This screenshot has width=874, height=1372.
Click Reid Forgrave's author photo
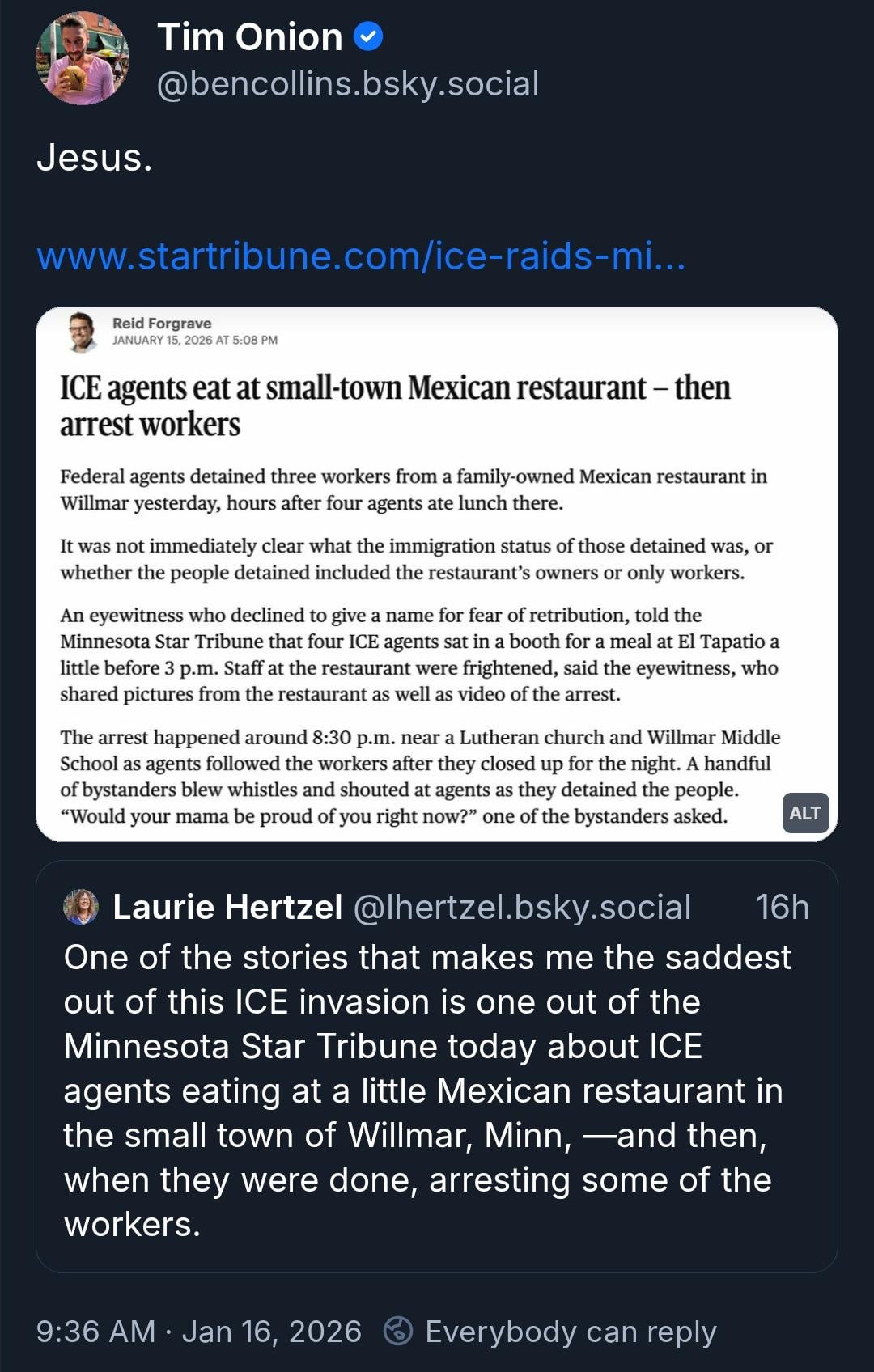[x=82, y=332]
